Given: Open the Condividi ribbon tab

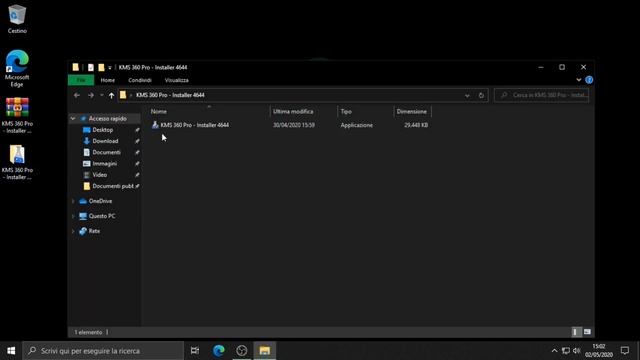Looking at the screenshot, I should 140,80.
